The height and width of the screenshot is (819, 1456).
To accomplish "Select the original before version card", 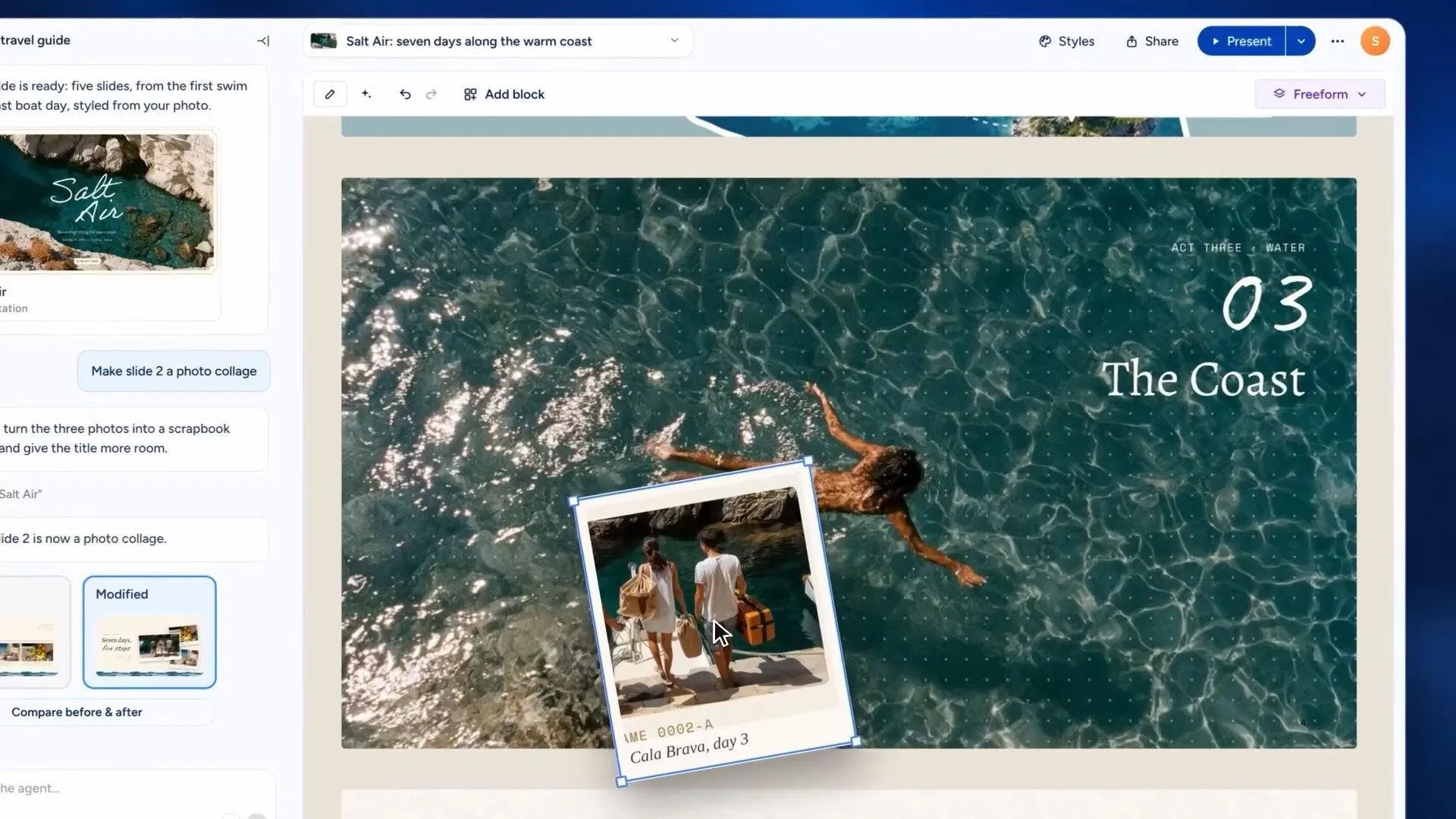I will click(35, 632).
